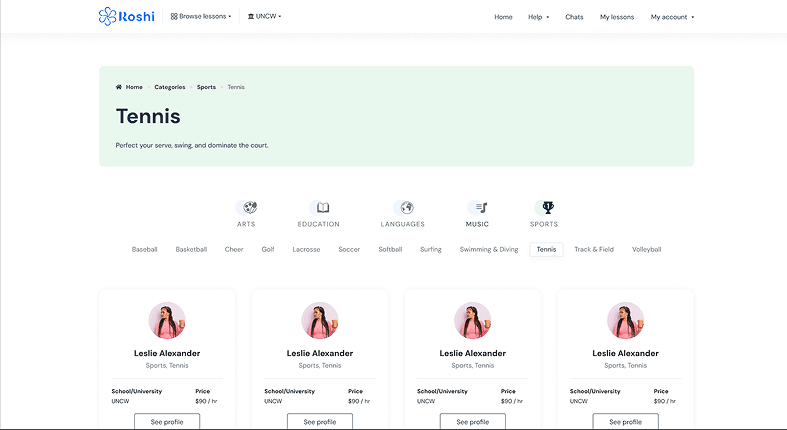Open the Browse lessons dropdown
The image size is (787, 430).
point(201,17)
